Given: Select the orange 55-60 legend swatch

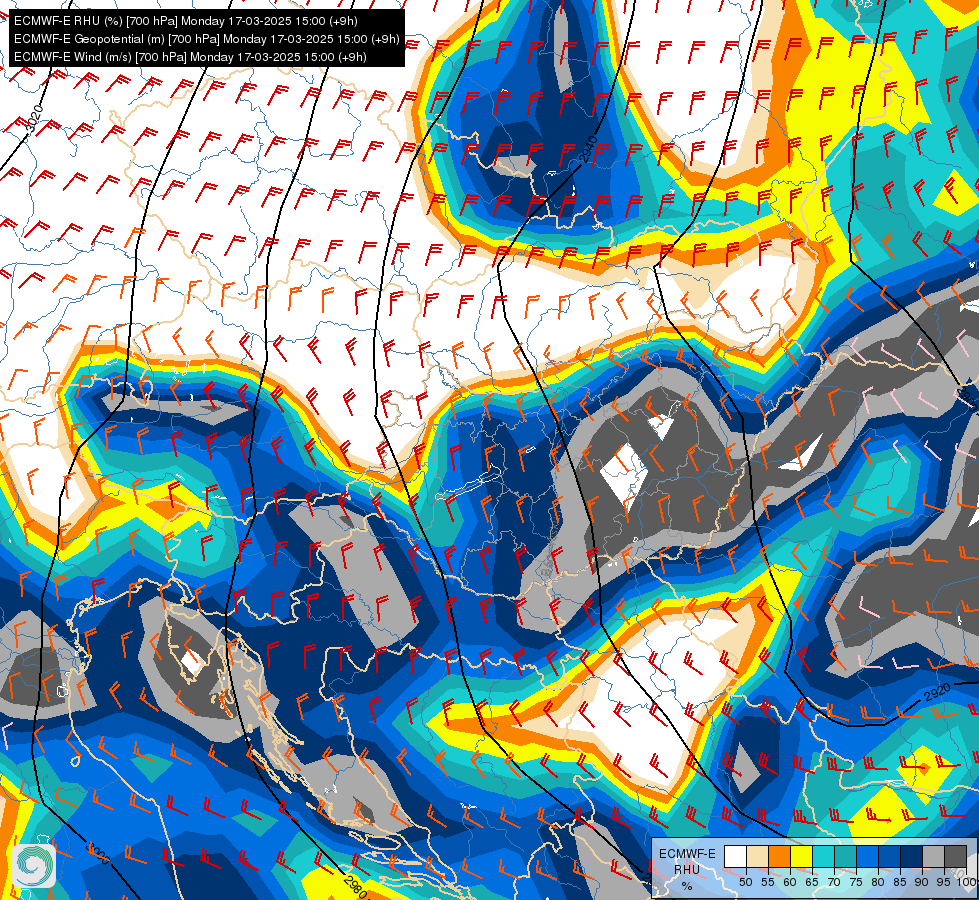Looking at the screenshot, I should pyautogui.click(x=780, y=856).
